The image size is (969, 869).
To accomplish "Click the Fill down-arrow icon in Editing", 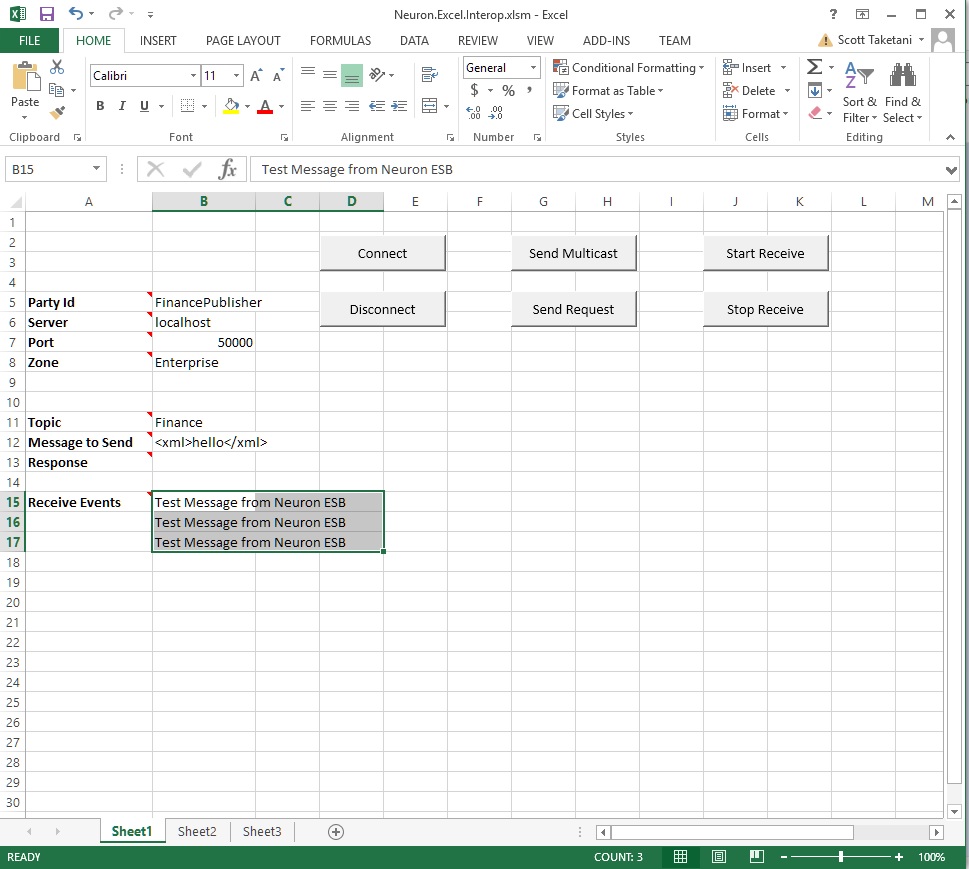I will (x=815, y=91).
